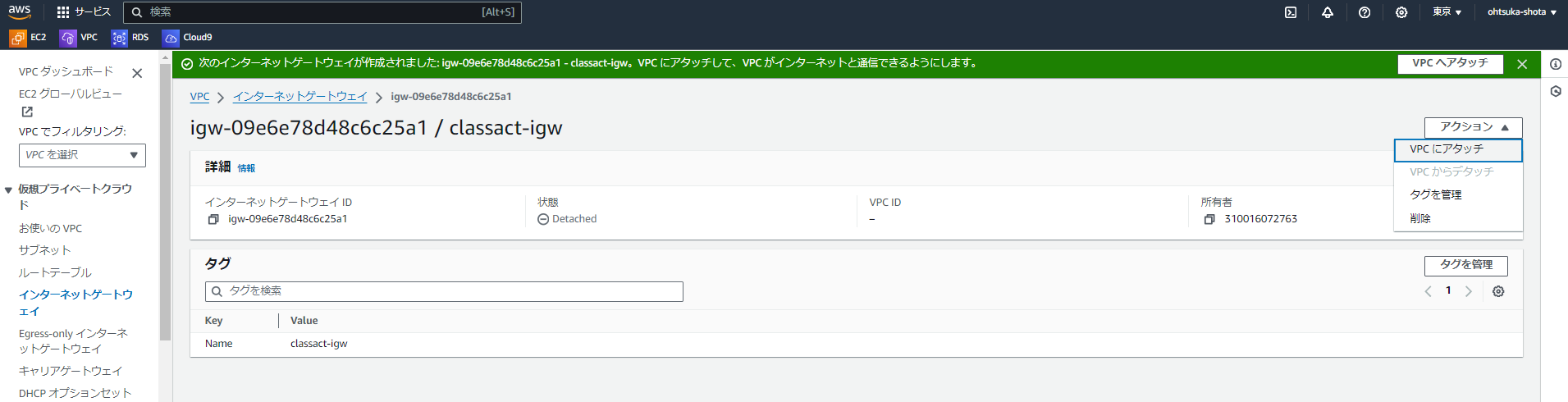
Task: Select '削除' in Actions menu
Action: coord(1458,218)
